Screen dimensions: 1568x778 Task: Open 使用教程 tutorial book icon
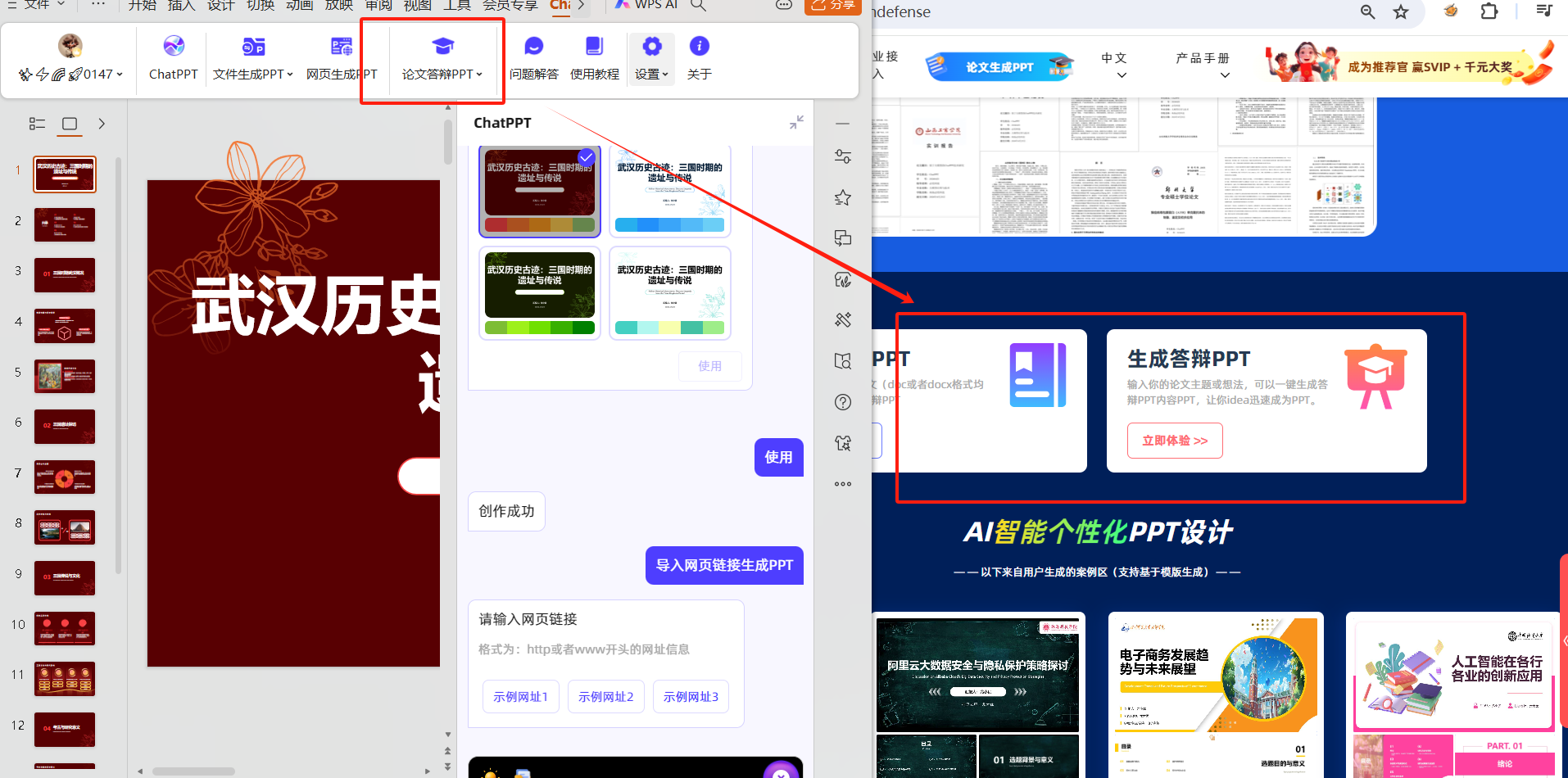coord(595,46)
